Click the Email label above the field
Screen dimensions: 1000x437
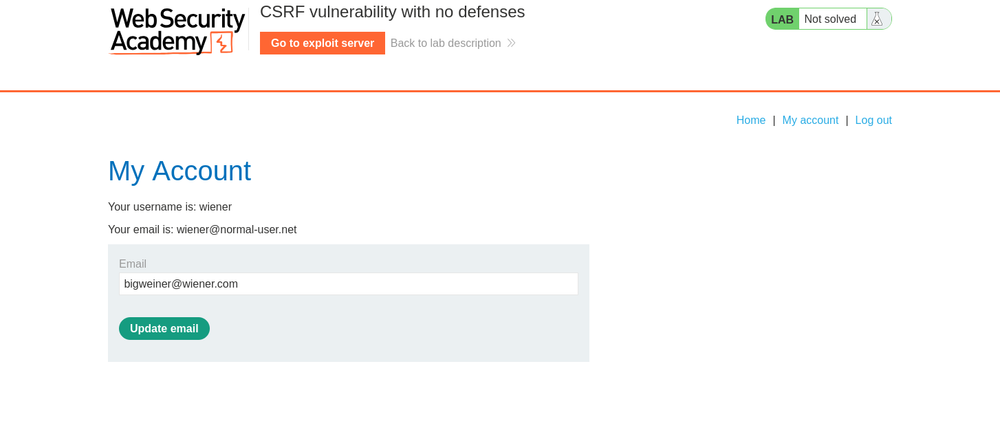pyautogui.click(x=133, y=264)
